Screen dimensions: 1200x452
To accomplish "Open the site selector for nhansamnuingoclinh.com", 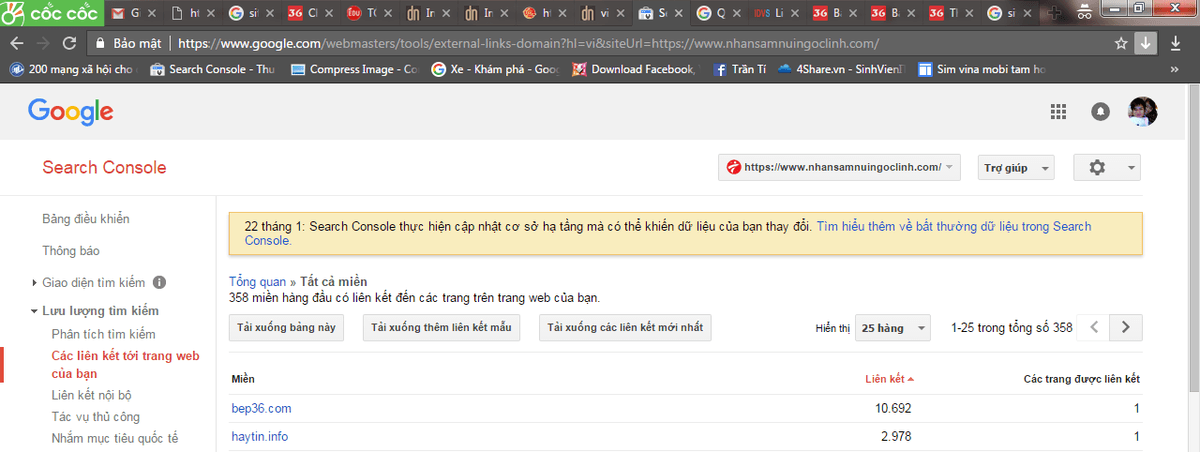I will pos(839,167).
